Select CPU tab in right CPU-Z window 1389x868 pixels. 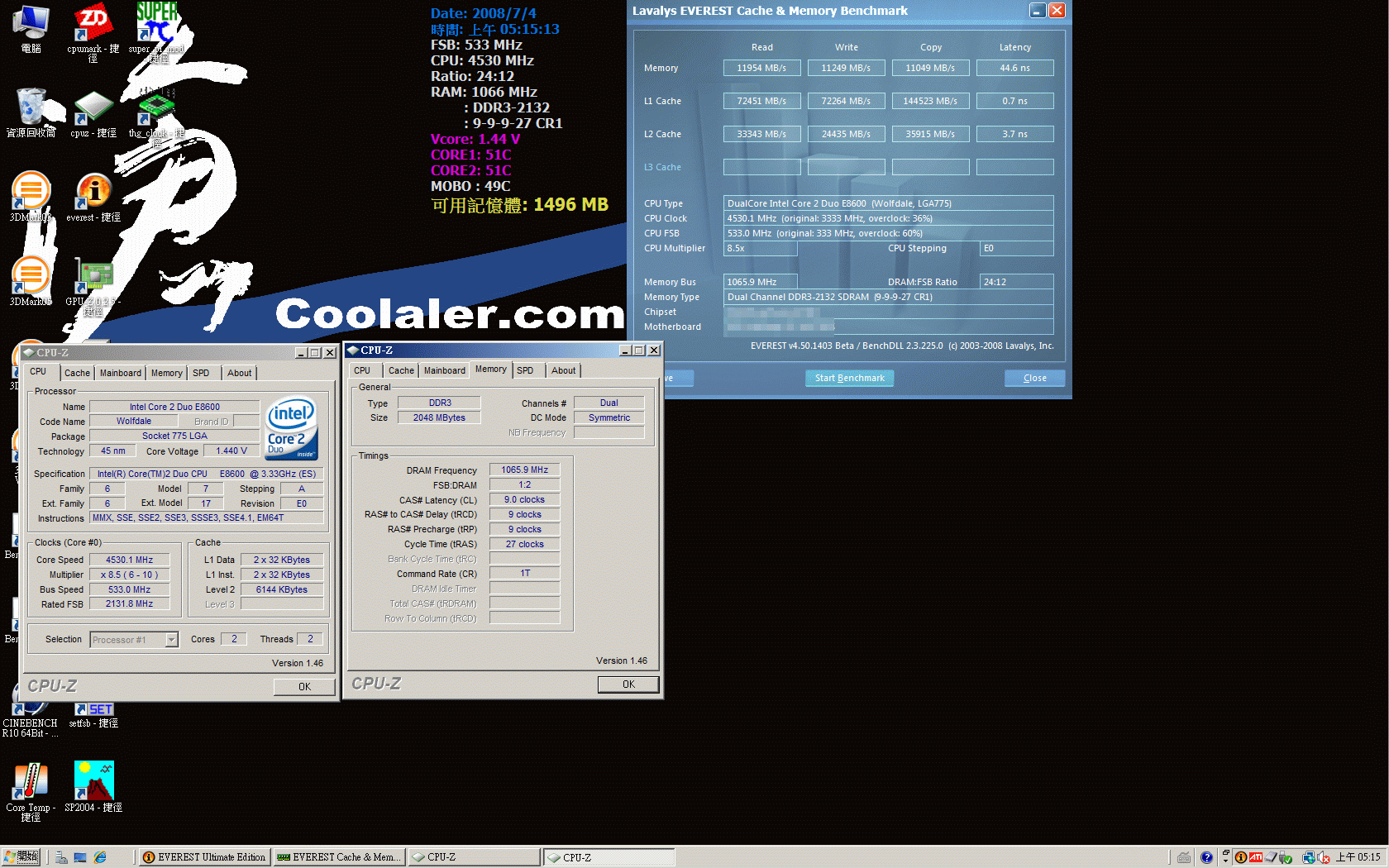point(362,370)
